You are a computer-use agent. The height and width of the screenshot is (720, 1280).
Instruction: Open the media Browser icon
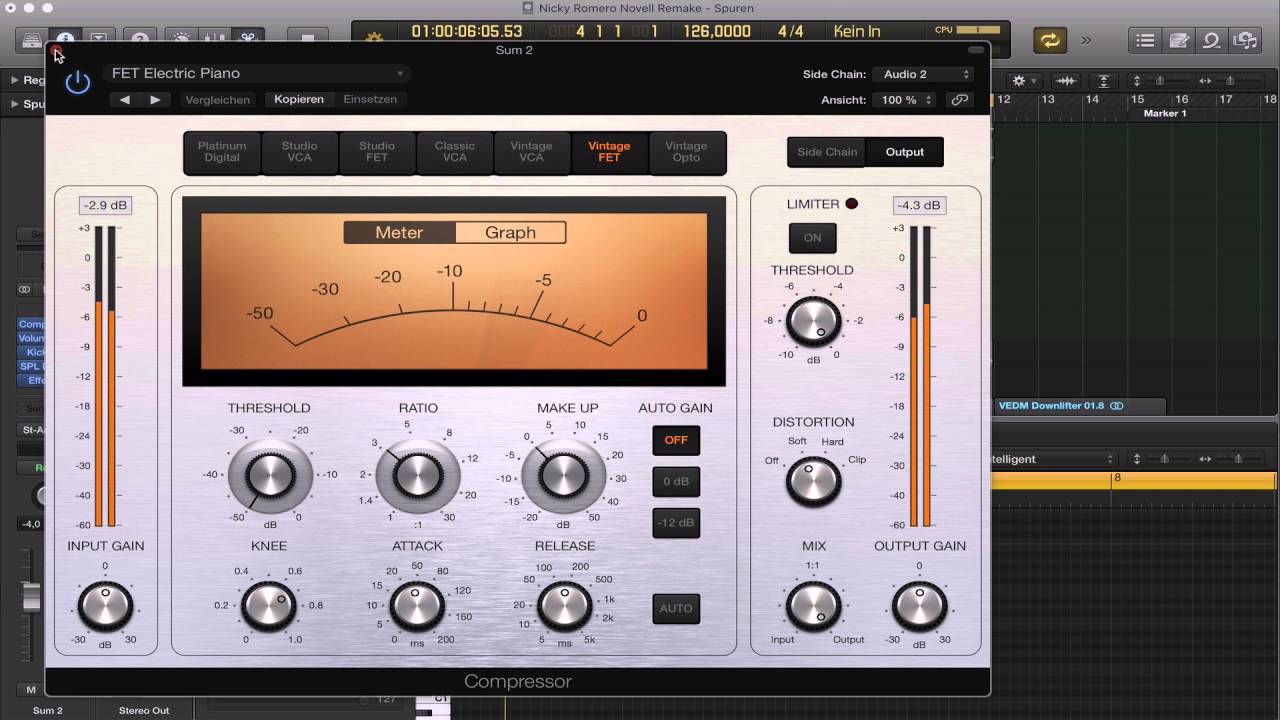(x=1245, y=40)
